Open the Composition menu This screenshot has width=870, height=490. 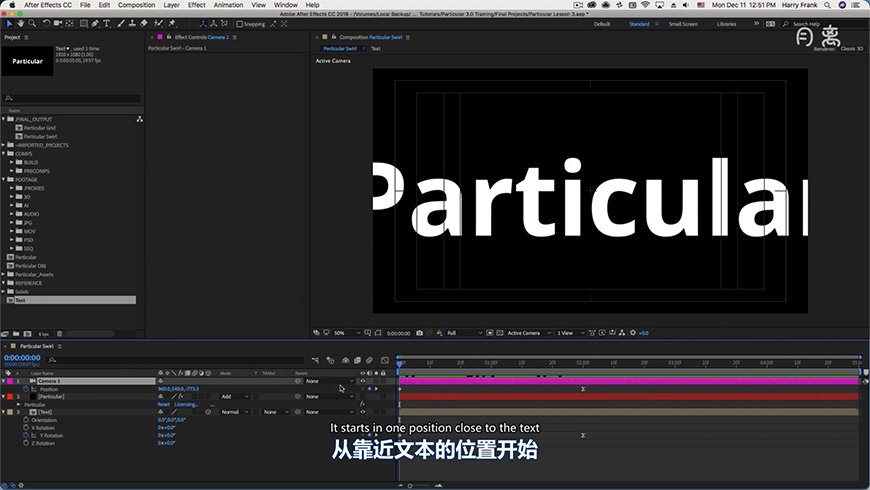136,5
